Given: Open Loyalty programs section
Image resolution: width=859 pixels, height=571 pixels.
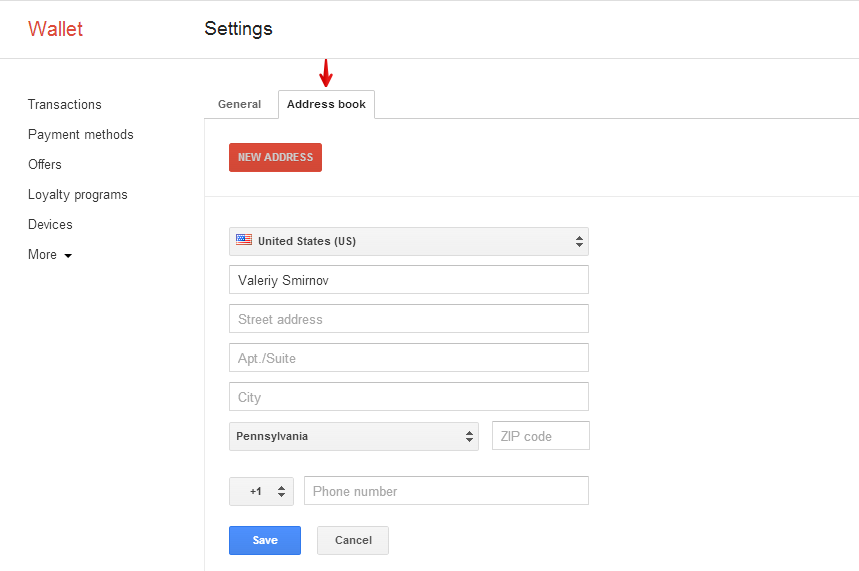Looking at the screenshot, I should pyautogui.click(x=77, y=194).
